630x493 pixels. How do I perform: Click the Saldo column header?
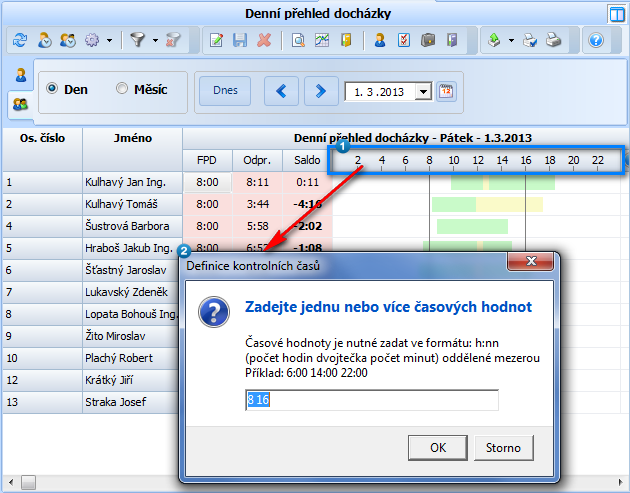click(x=307, y=160)
